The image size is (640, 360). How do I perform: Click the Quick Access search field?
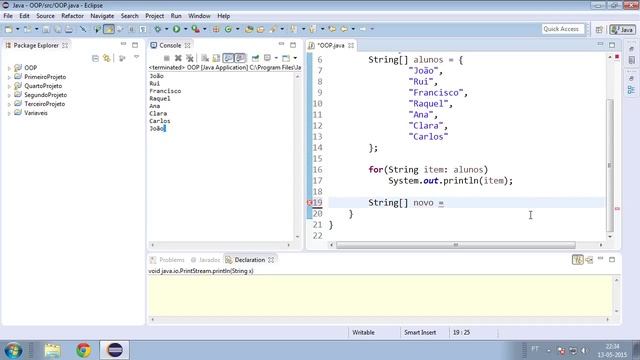pyautogui.click(x=562, y=29)
